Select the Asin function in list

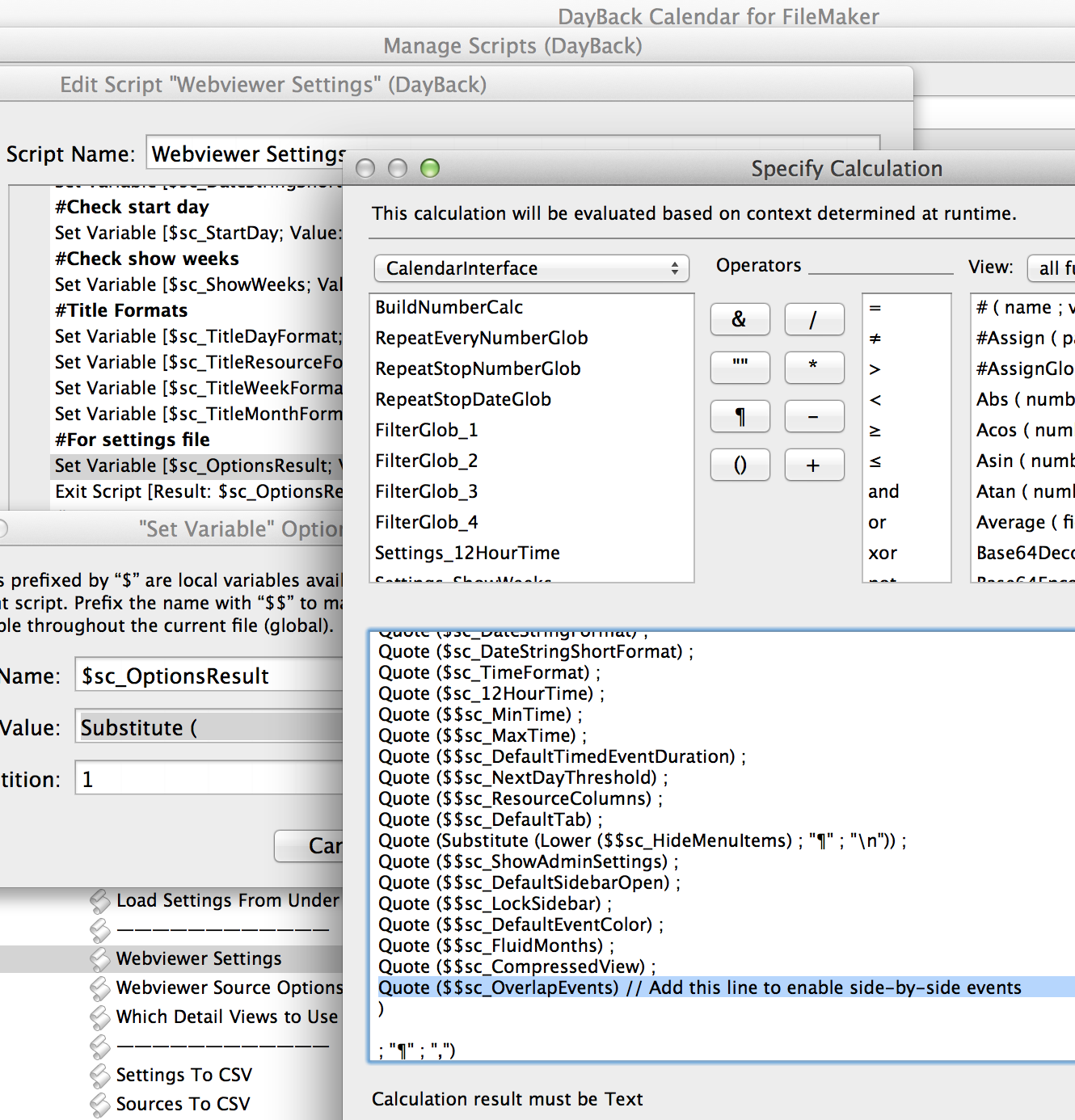[x=1024, y=461]
